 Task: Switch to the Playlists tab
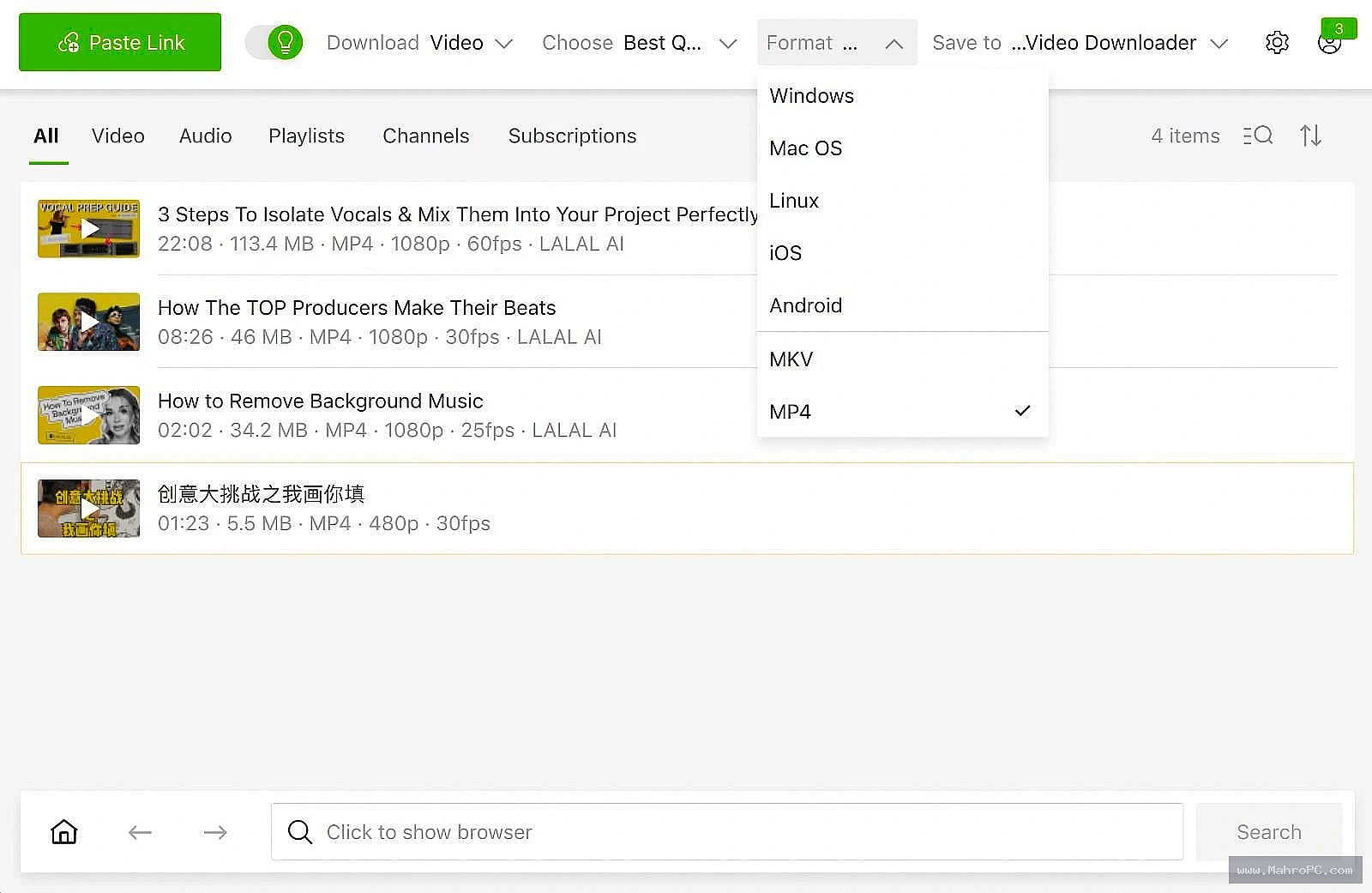point(306,136)
